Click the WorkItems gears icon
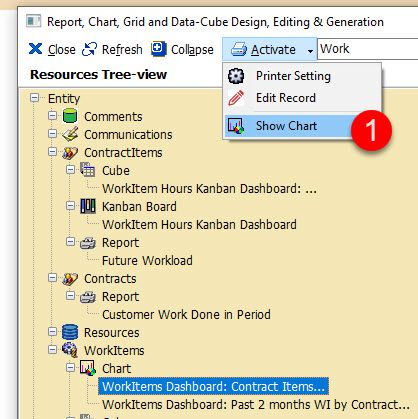 70,350
